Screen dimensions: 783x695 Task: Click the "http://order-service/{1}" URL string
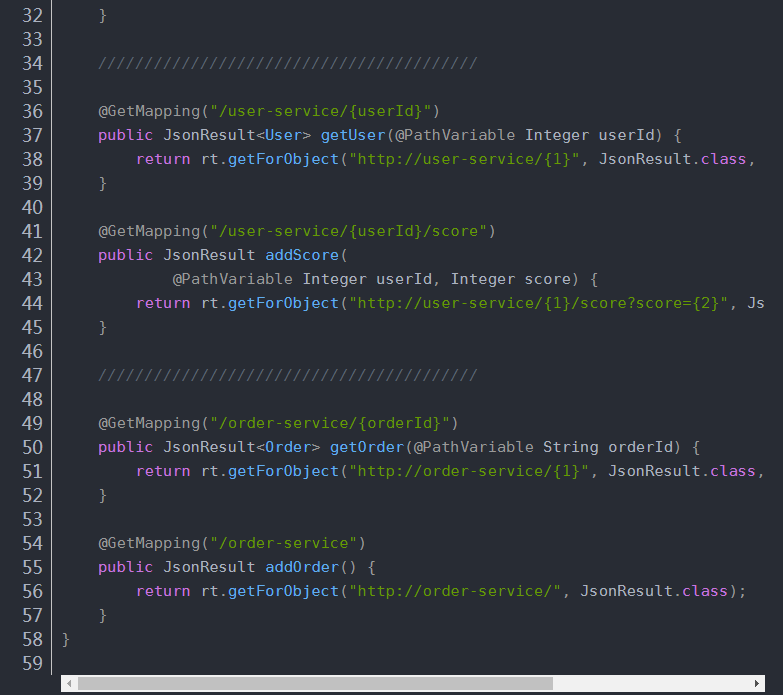468,471
